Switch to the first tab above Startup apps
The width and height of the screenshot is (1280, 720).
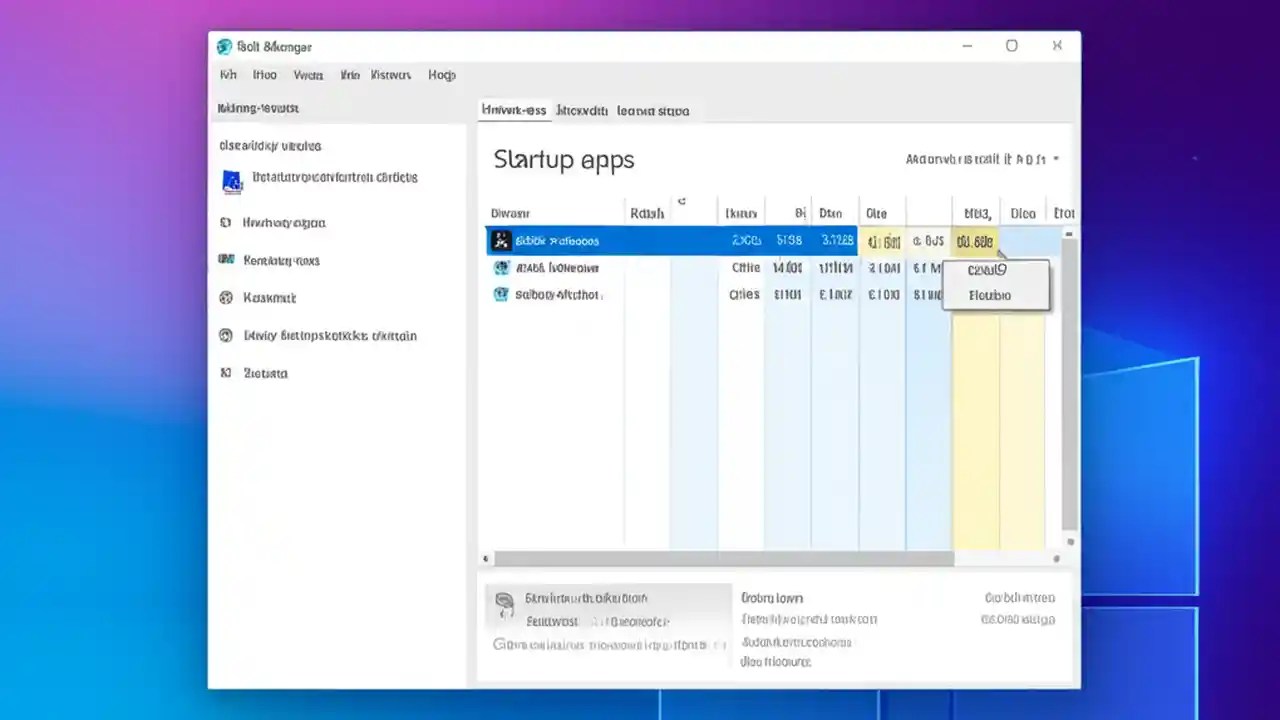[513, 111]
